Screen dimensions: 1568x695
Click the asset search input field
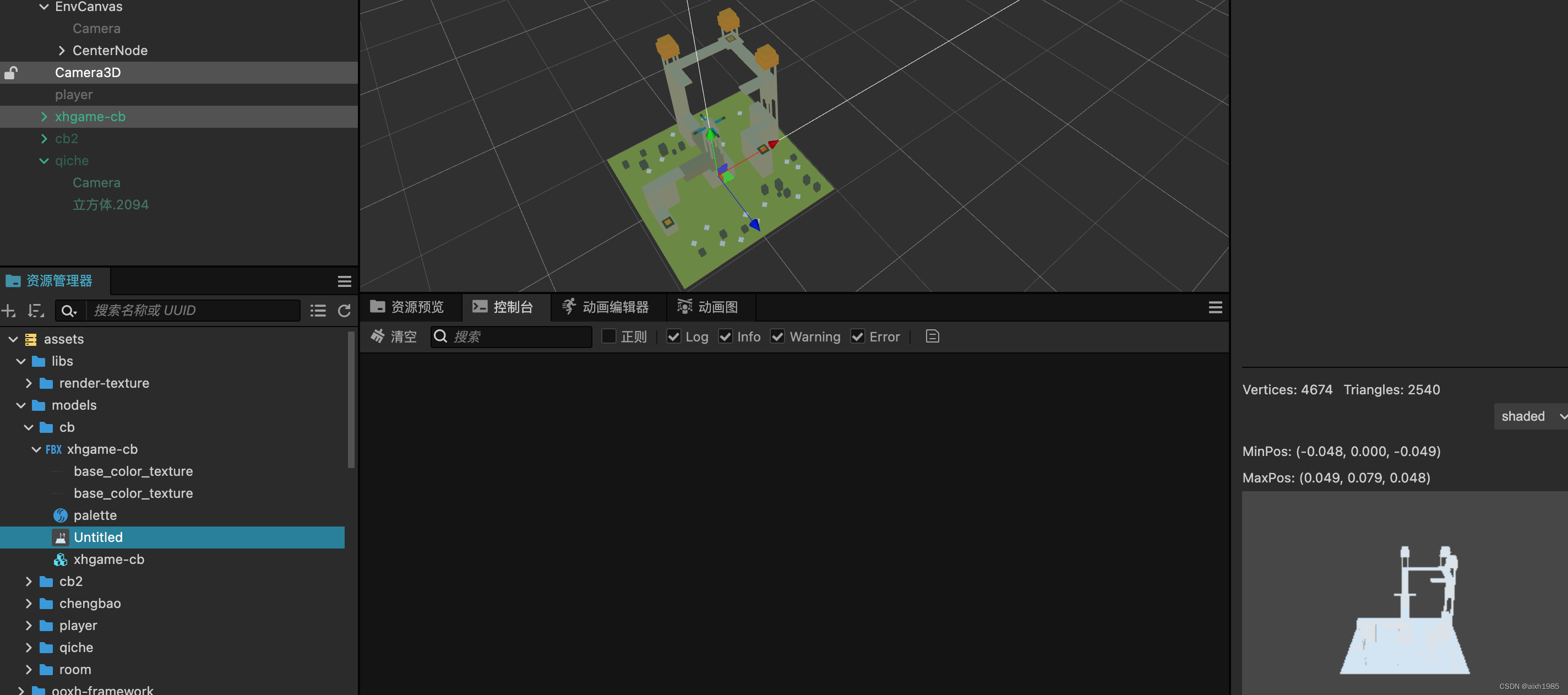(194, 311)
